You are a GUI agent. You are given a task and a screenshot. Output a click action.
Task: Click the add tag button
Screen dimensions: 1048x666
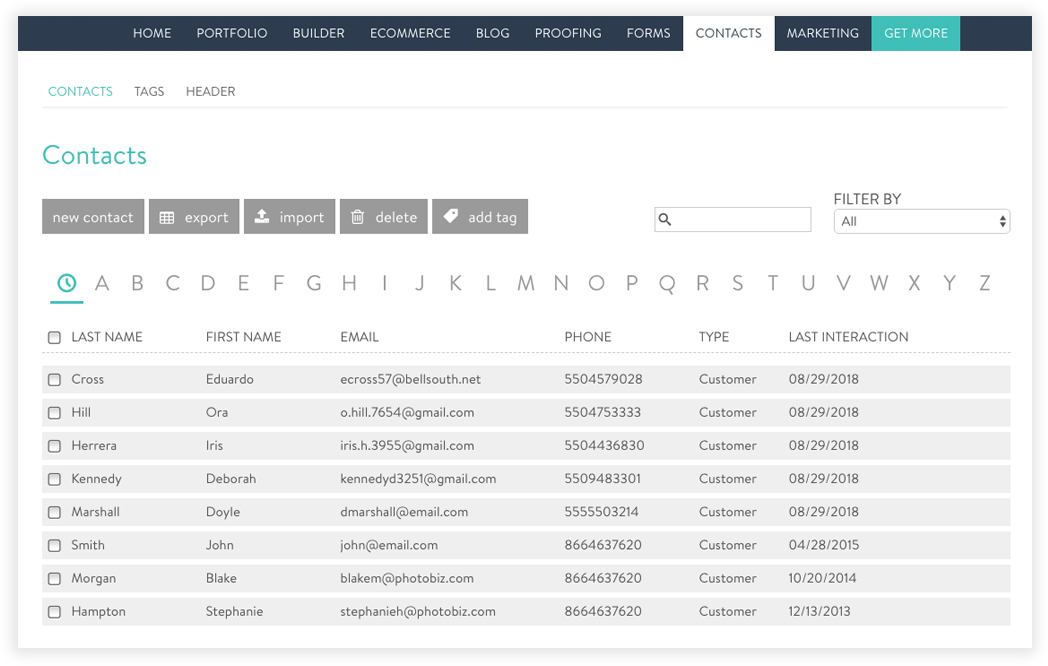click(480, 217)
